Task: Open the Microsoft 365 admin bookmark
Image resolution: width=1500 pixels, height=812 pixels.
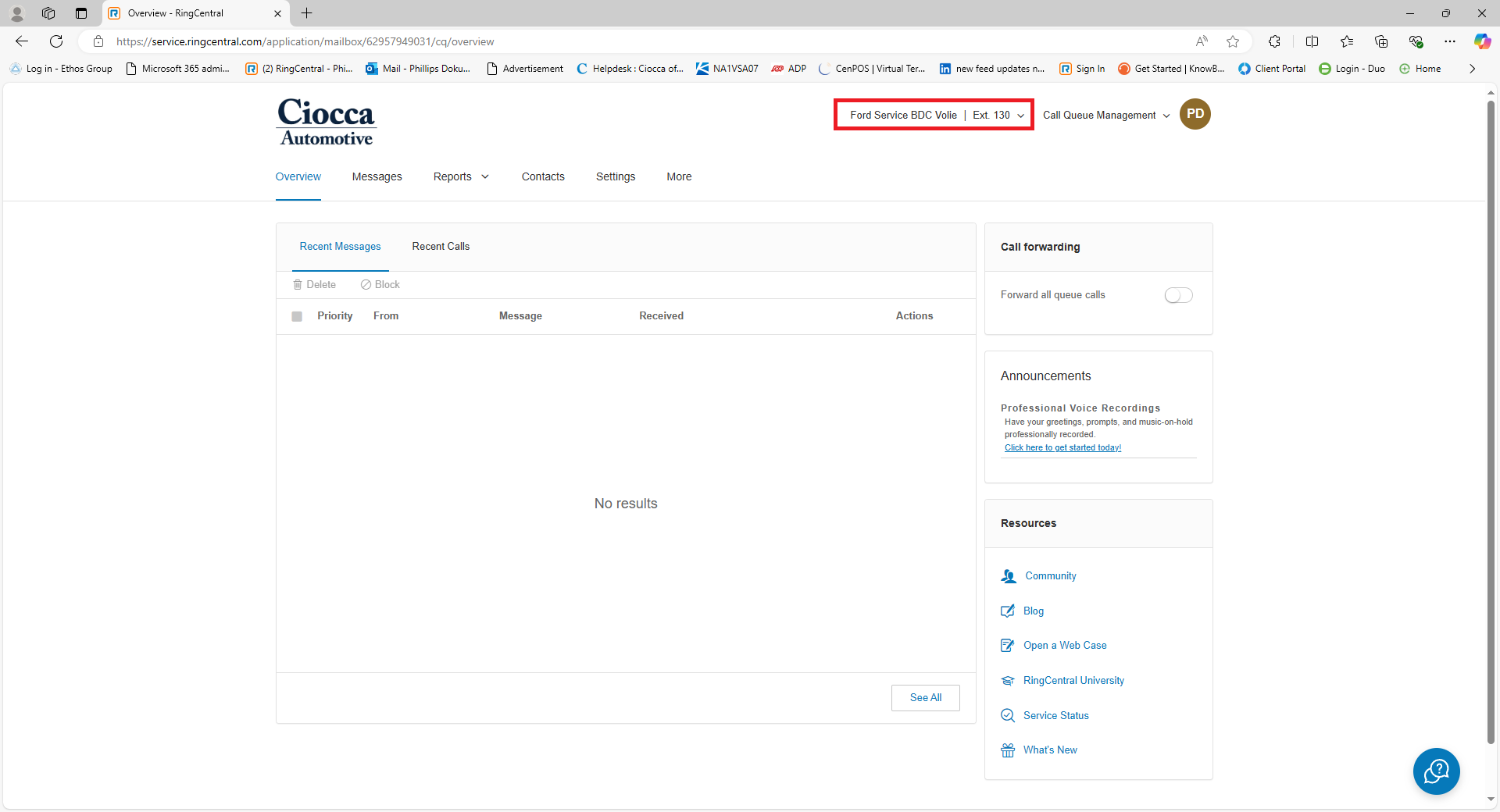Action: click(177, 69)
